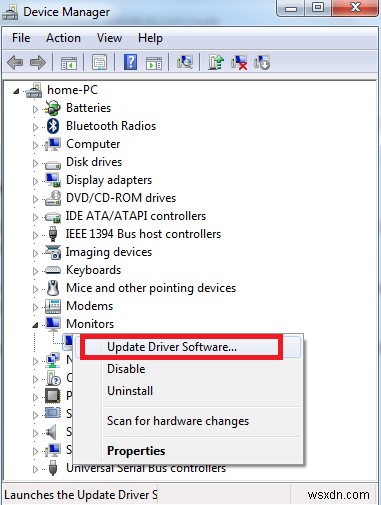Expand the Display adapters node arrow
381x505 pixels.
point(35,181)
